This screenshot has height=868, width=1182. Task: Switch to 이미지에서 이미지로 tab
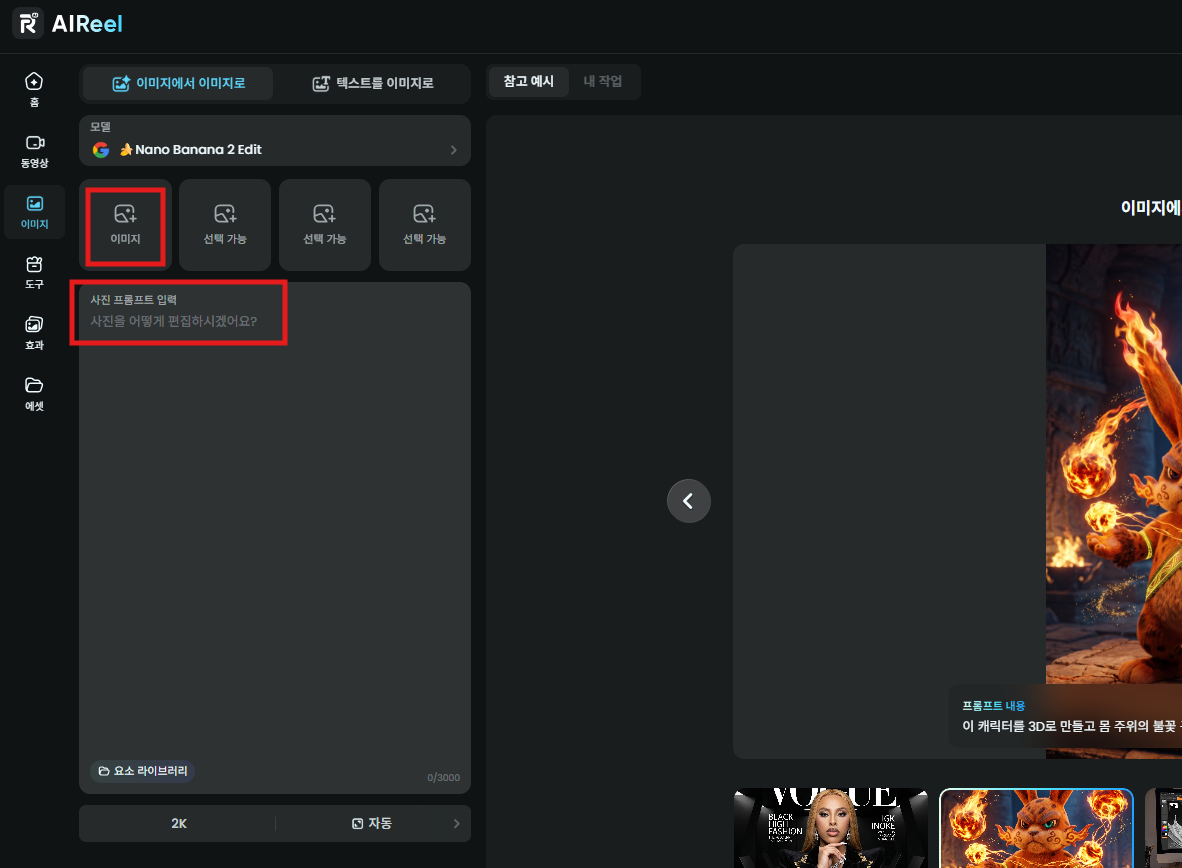tap(179, 83)
